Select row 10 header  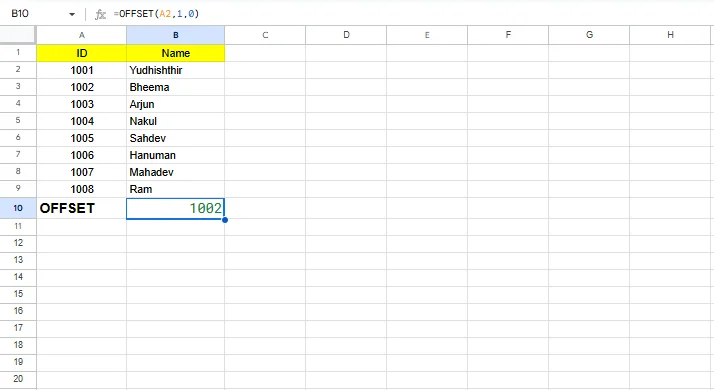click(18, 208)
